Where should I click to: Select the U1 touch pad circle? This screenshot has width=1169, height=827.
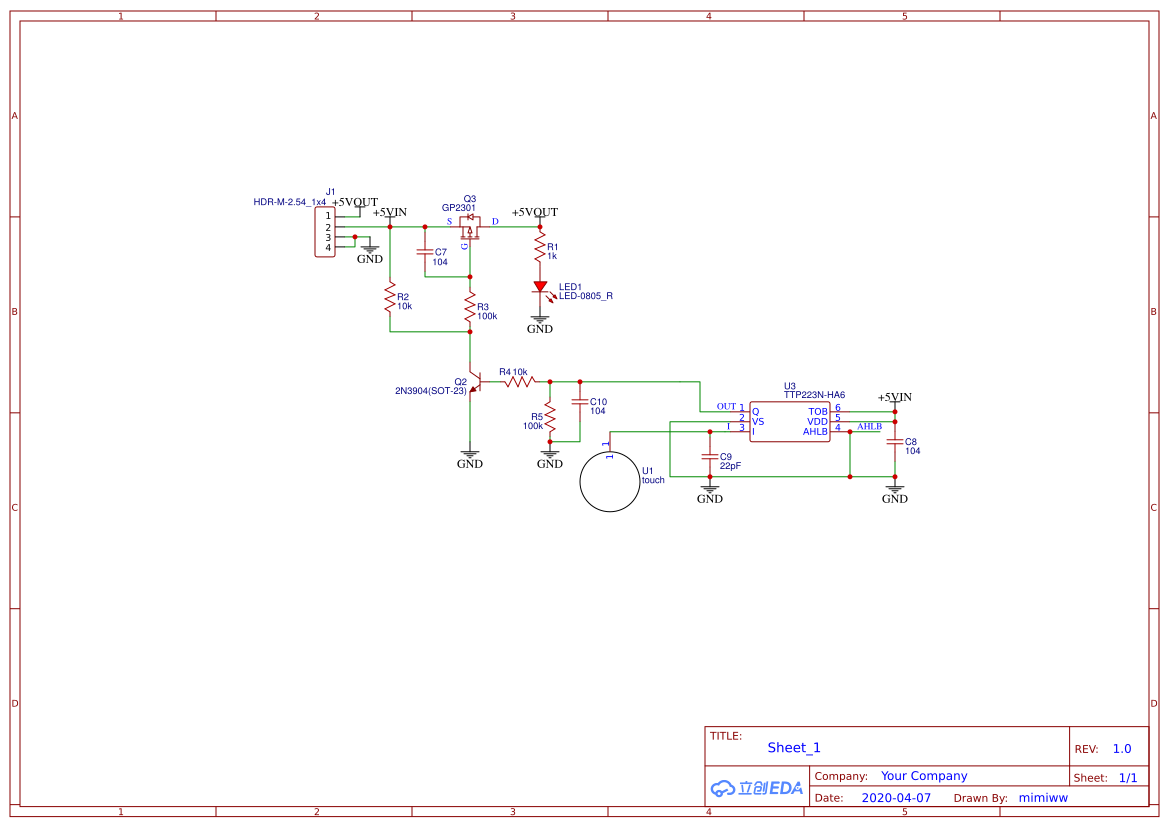[x=610, y=482]
